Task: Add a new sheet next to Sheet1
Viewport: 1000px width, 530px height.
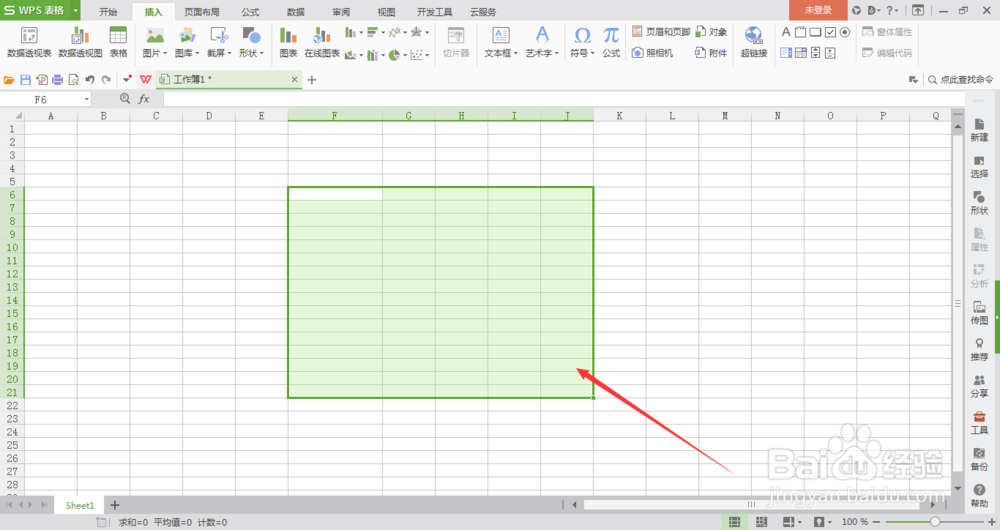Action: pos(115,505)
